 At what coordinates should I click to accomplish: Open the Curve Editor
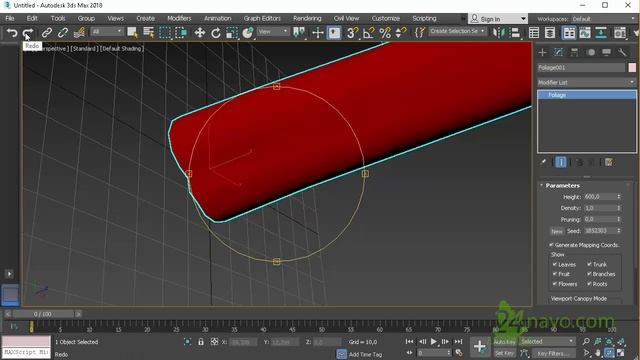(x=584, y=33)
